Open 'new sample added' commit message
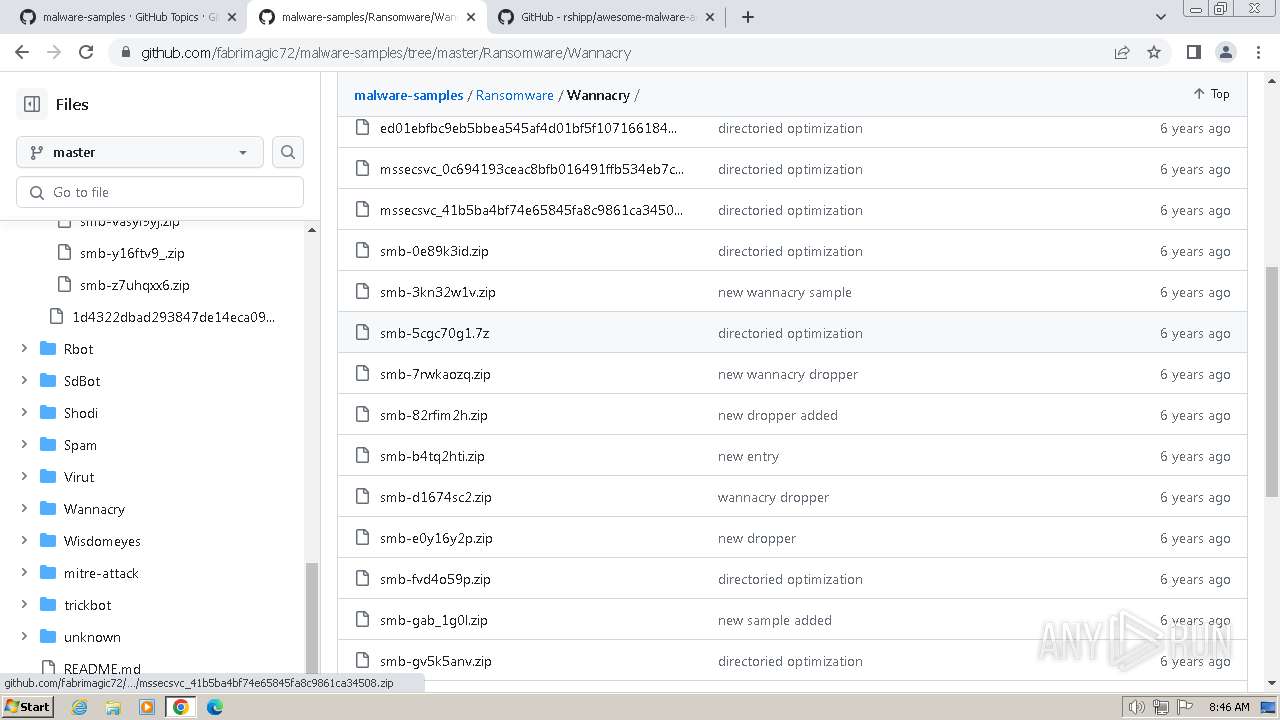This screenshot has height=720, width=1280. [775, 620]
